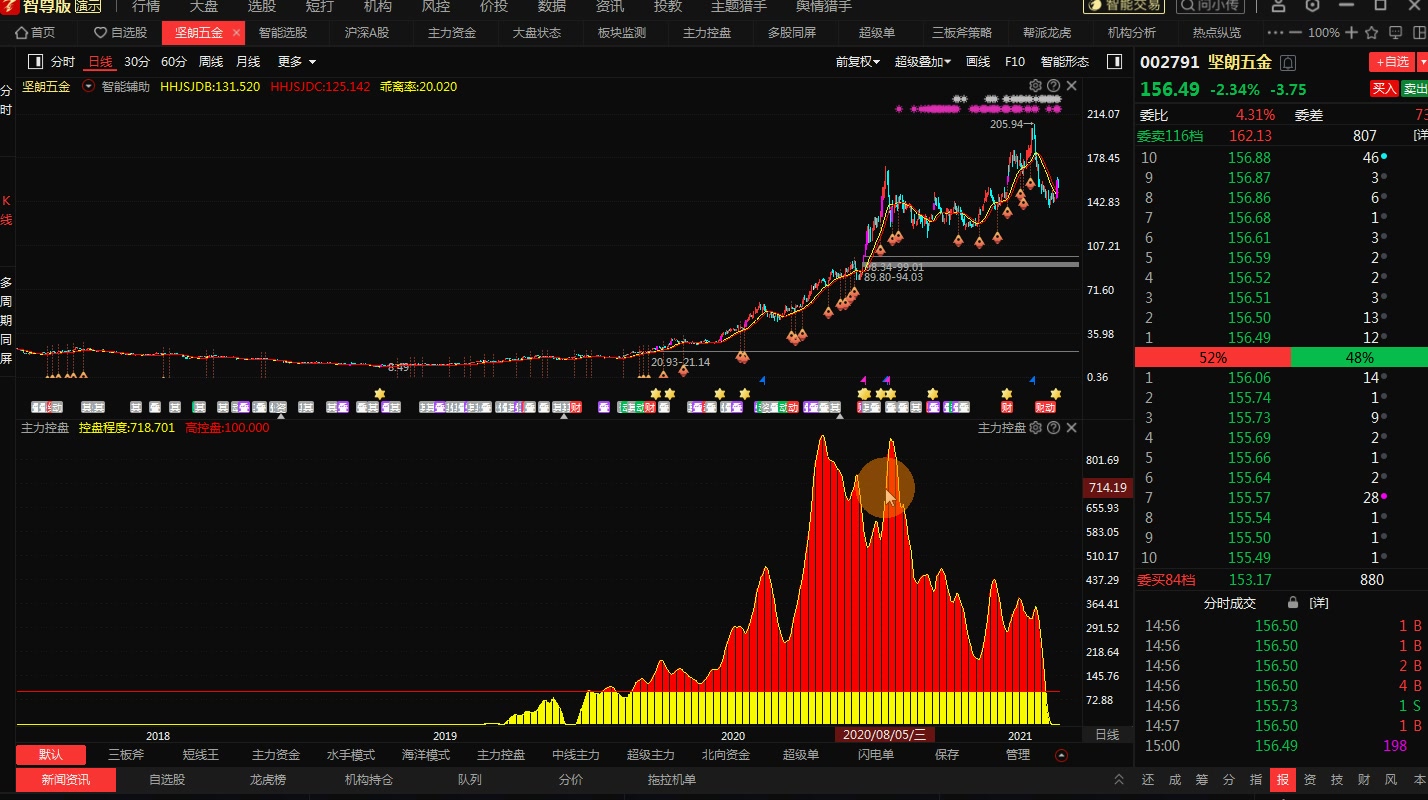Open 超级叠加 dropdown
1428x800 pixels.
pyautogui.click(x=923, y=62)
